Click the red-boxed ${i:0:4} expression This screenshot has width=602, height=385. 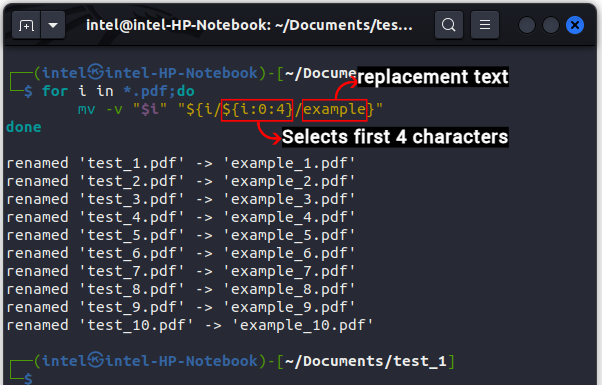tap(257, 110)
